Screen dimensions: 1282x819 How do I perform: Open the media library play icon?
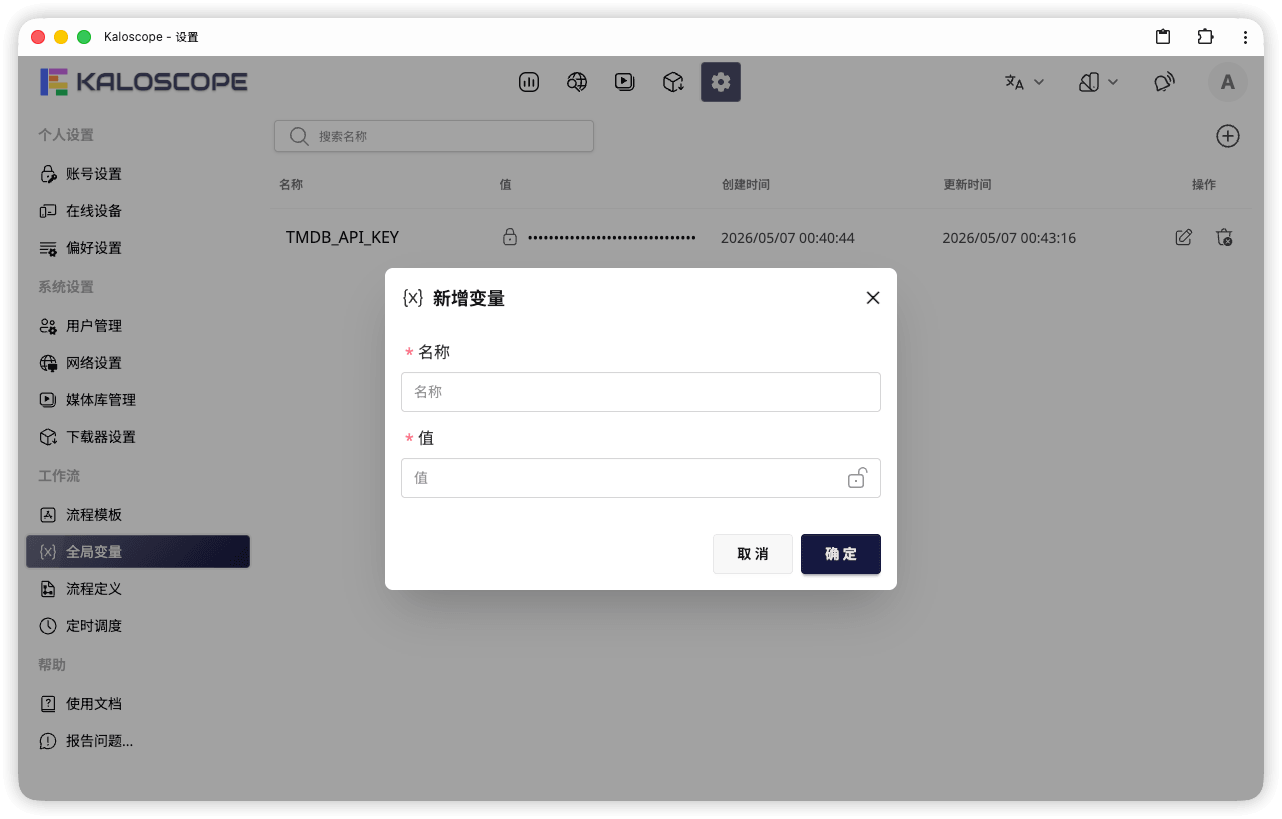625,82
